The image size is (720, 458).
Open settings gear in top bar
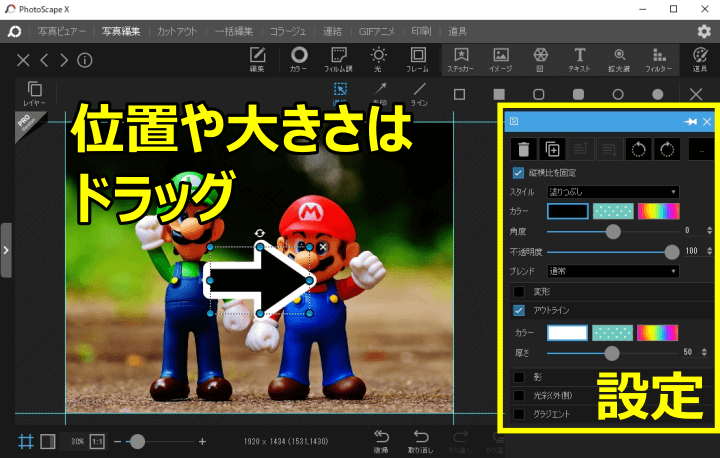[x=704, y=31]
